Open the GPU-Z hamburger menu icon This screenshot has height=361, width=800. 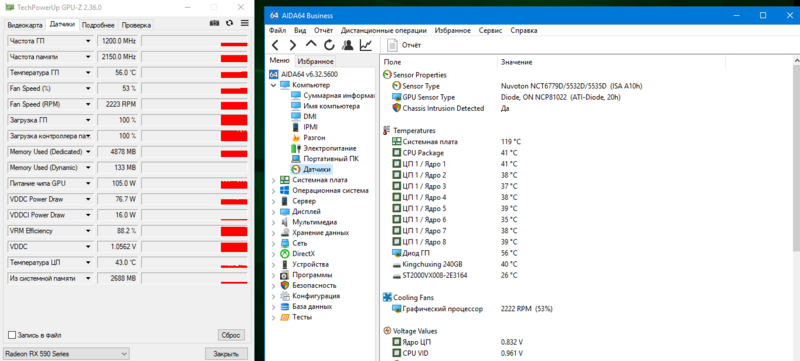point(244,23)
